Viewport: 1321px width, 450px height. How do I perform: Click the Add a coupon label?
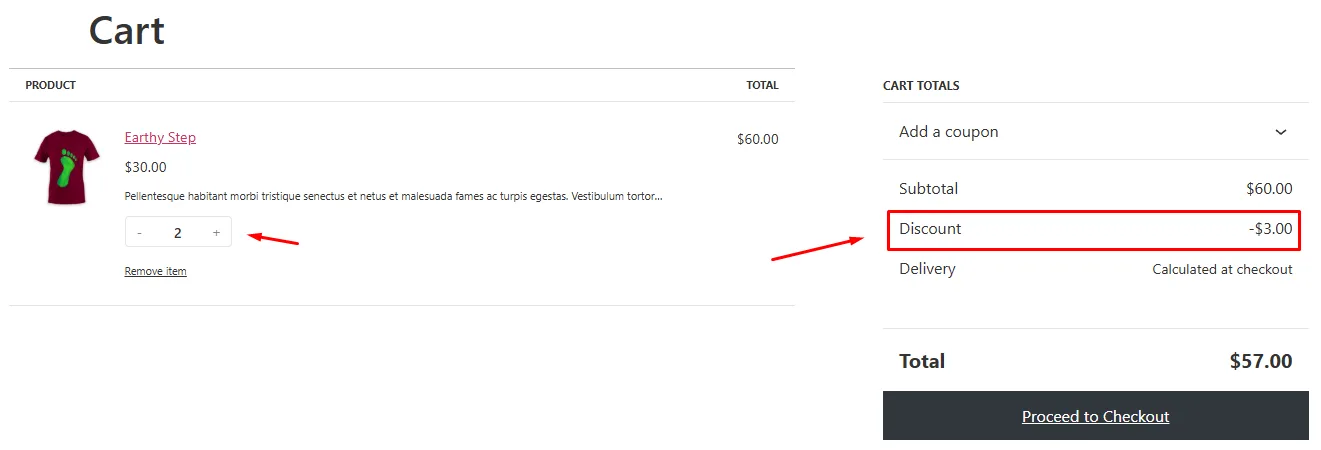pyautogui.click(x=948, y=132)
